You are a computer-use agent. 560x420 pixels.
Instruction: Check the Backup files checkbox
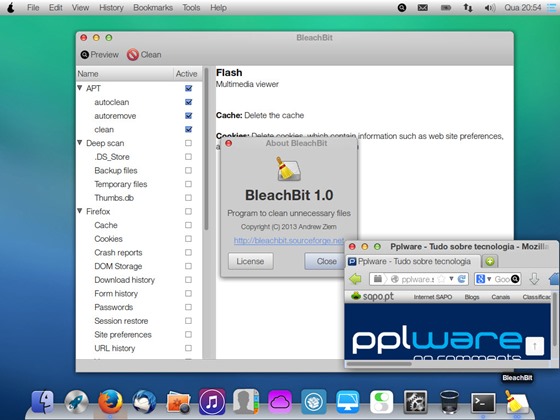188,170
